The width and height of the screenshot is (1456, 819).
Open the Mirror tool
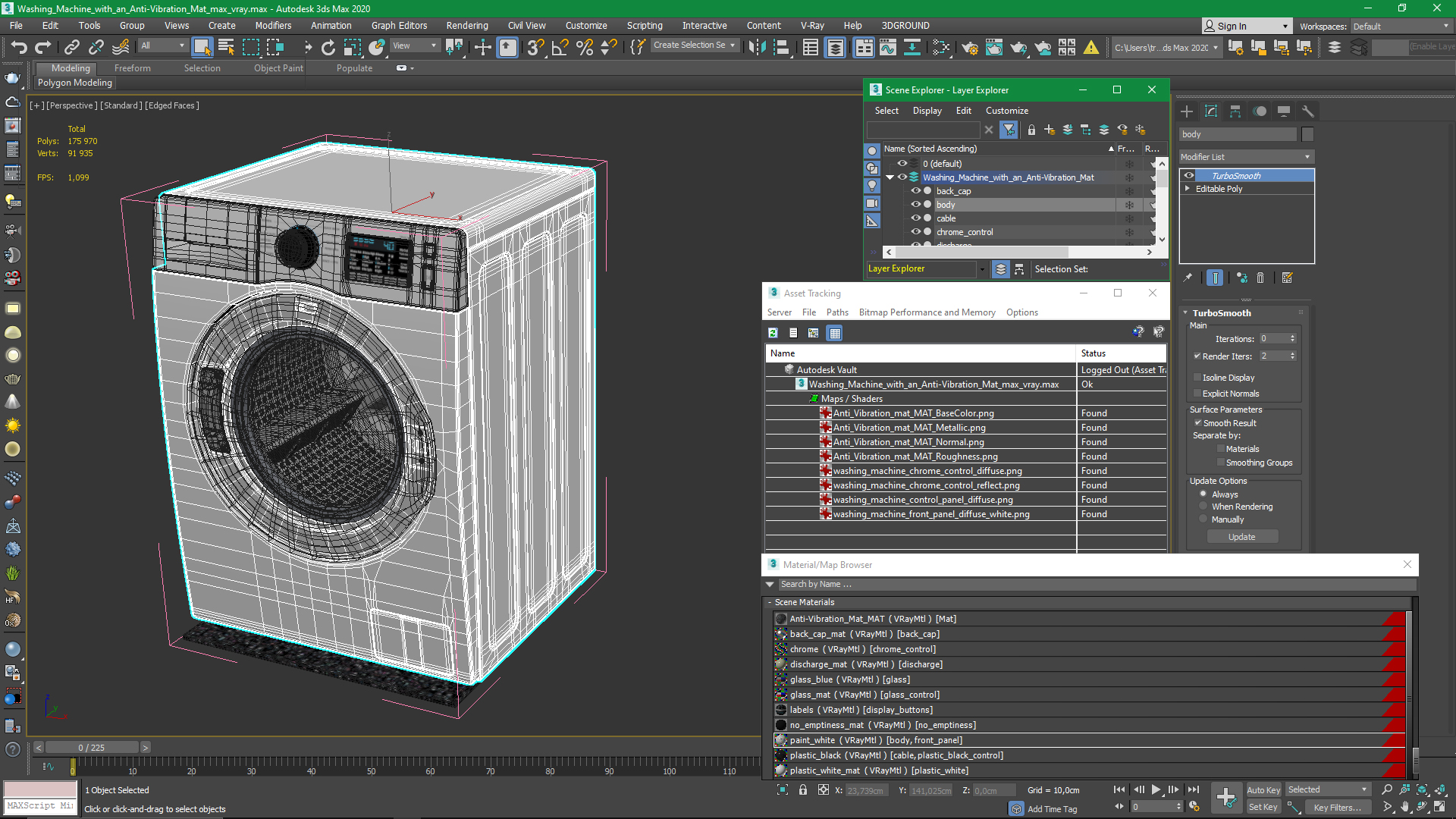tap(756, 47)
